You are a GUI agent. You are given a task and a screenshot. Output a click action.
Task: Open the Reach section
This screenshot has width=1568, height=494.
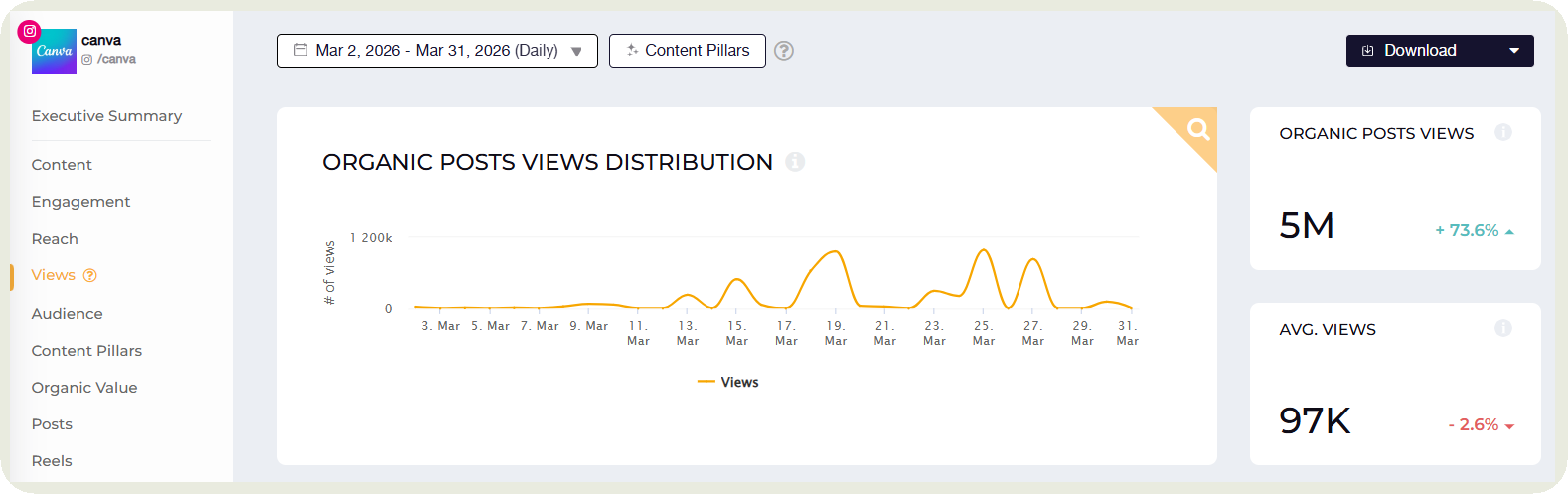pyautogui.click(x=55, y=239)
